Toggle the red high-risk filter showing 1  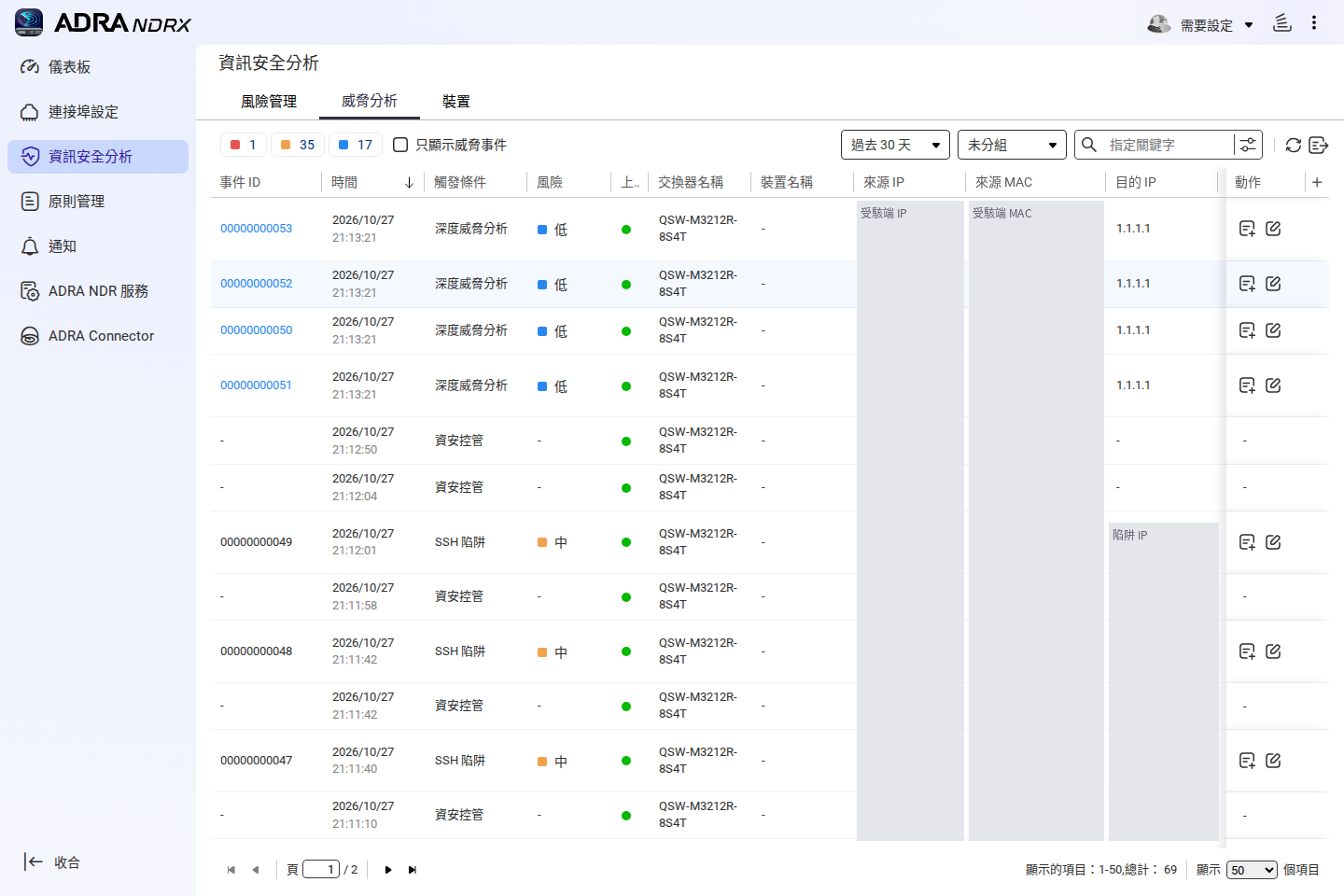click(x=244, y=145)
